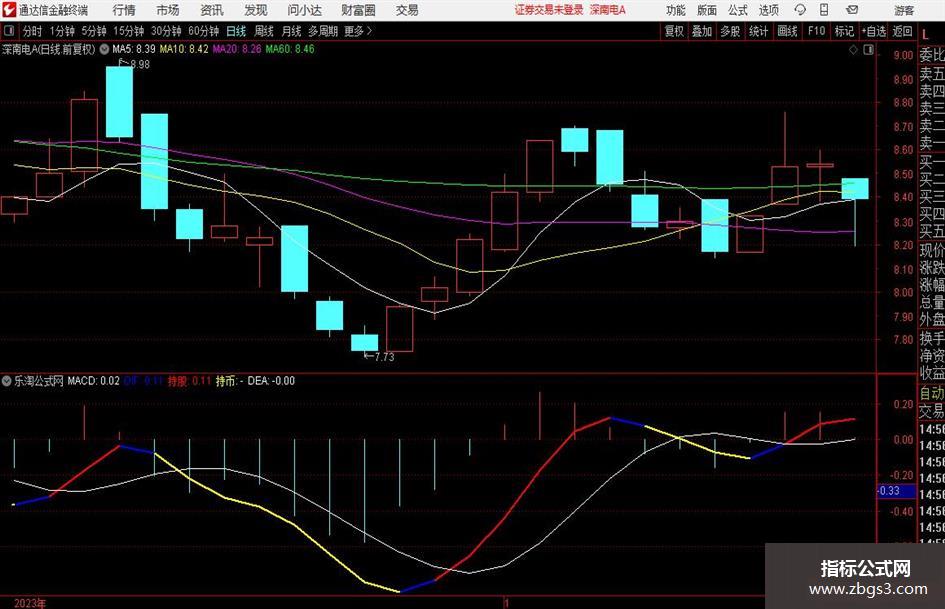Add stock with +自选 button
This screenshot has width=945, height=609.
tap(874, 31)
